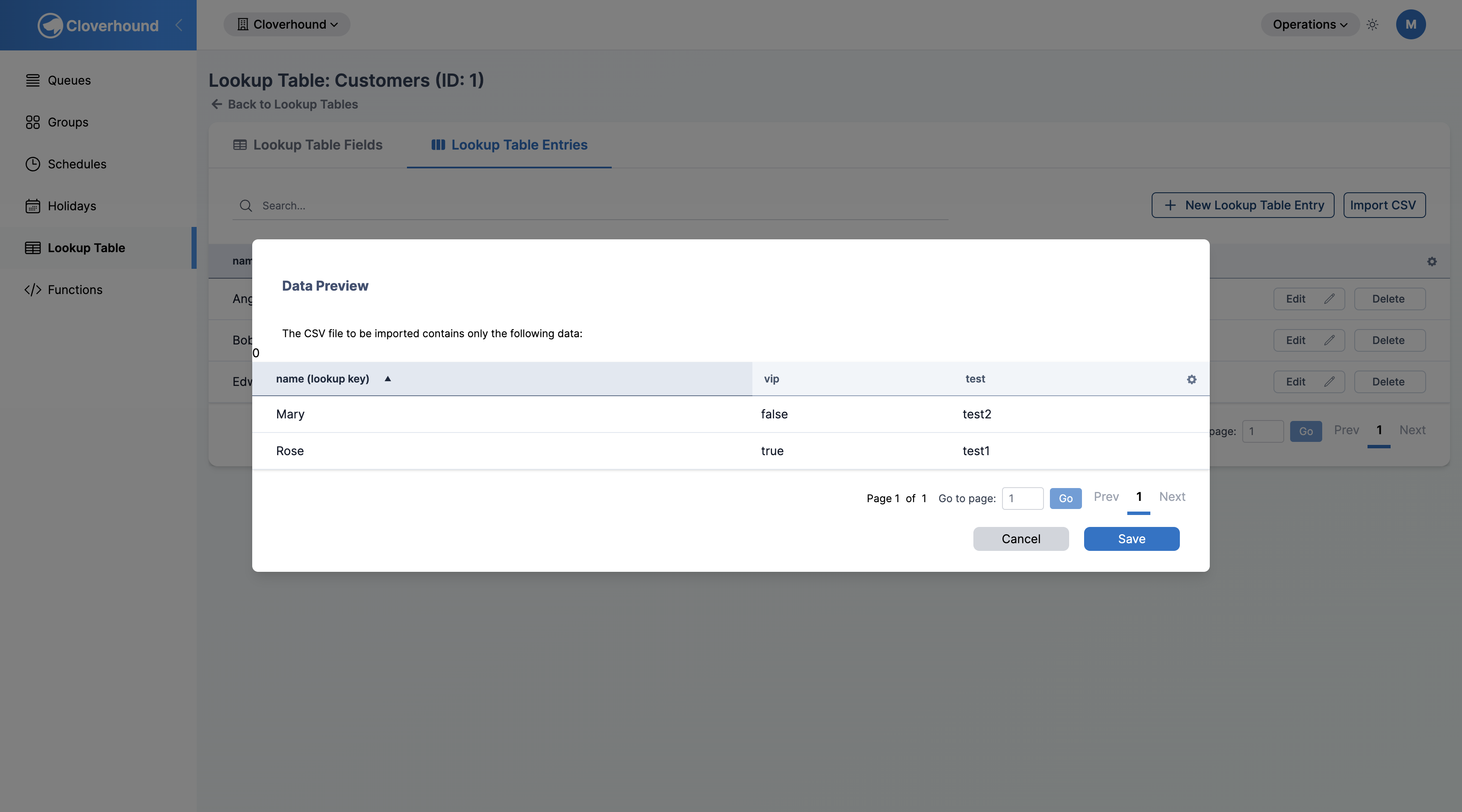Edit the first (Ang) row entry
Screen dimensions: 1462x812
1309,299
